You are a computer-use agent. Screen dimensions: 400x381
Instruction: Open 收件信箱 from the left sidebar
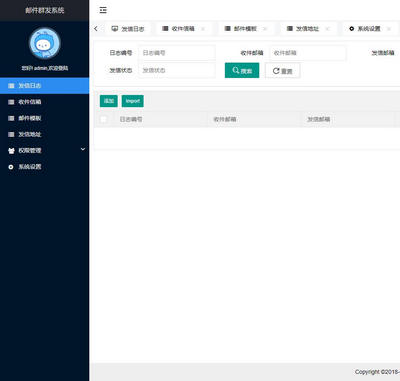click(44, 102)
